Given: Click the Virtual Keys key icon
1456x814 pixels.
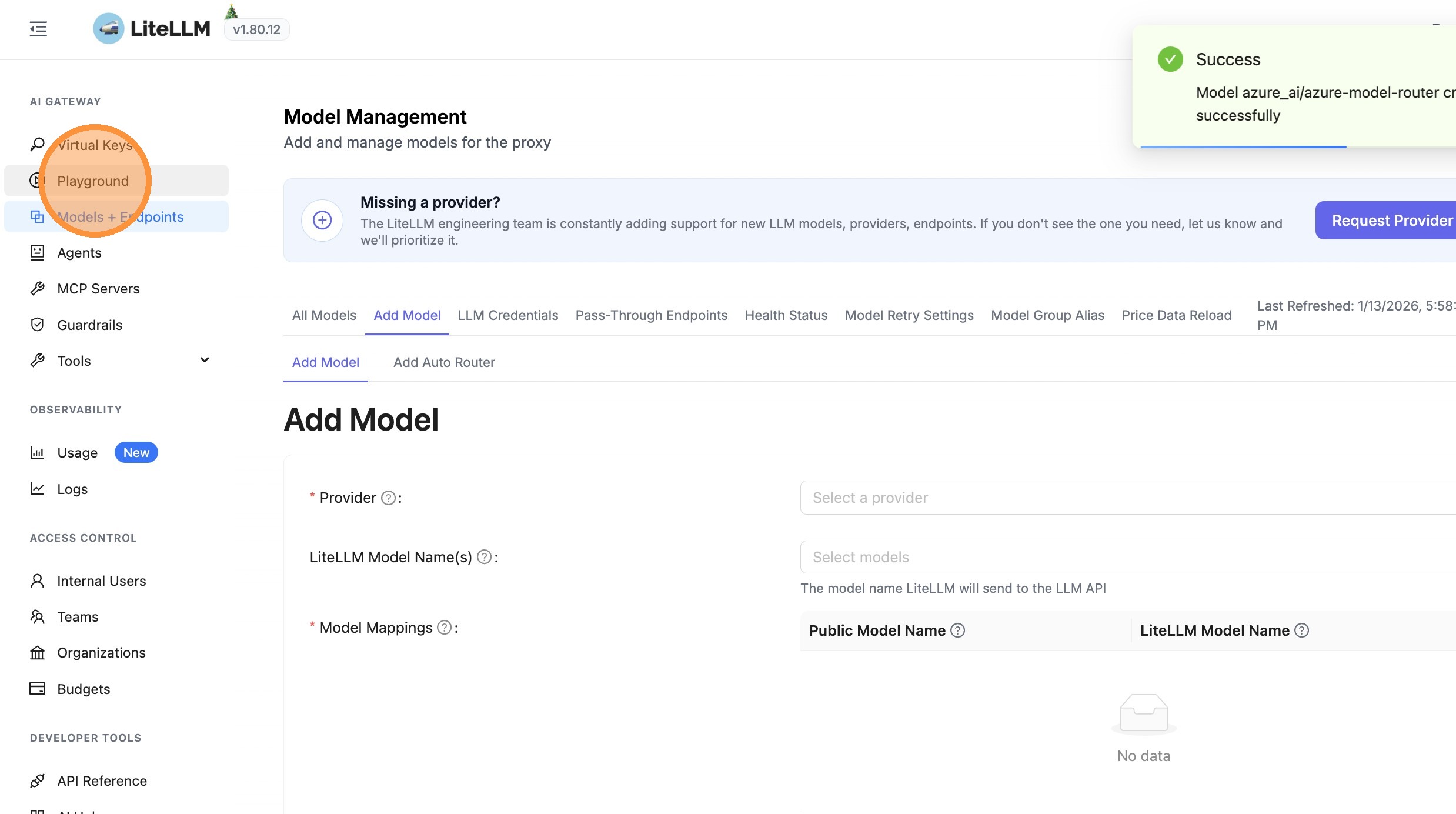Looking at the screenshot, I should click(37, 144).
